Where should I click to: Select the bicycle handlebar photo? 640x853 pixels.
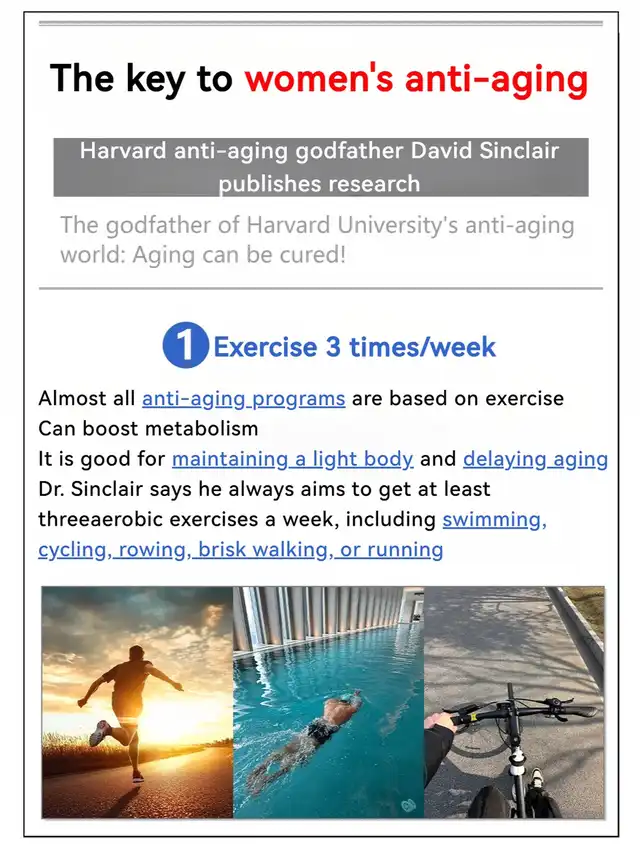(514, 702)
